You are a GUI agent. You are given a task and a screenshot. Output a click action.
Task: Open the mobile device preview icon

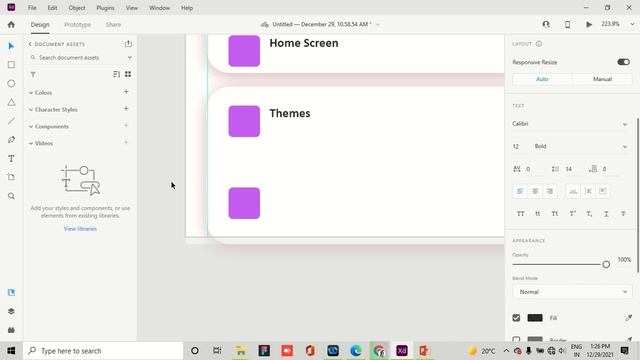click(x=567, y=24)
